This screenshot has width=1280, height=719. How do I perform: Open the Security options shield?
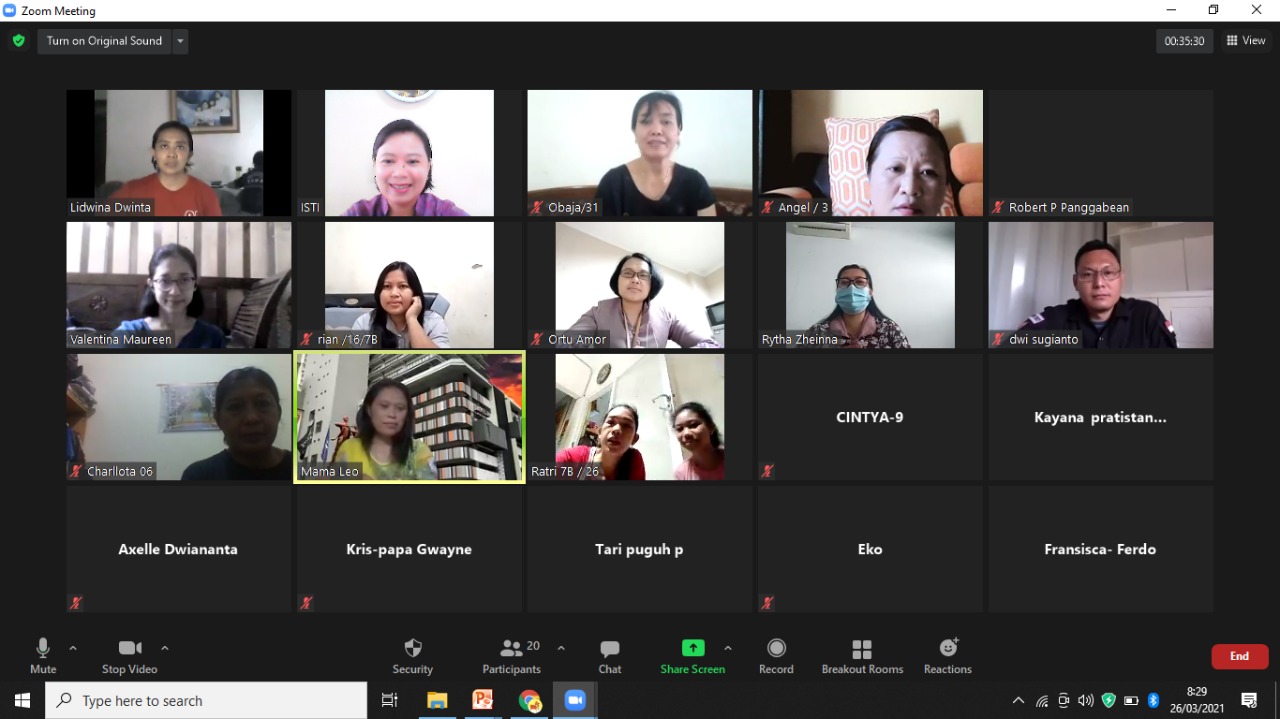coord(412,656)
